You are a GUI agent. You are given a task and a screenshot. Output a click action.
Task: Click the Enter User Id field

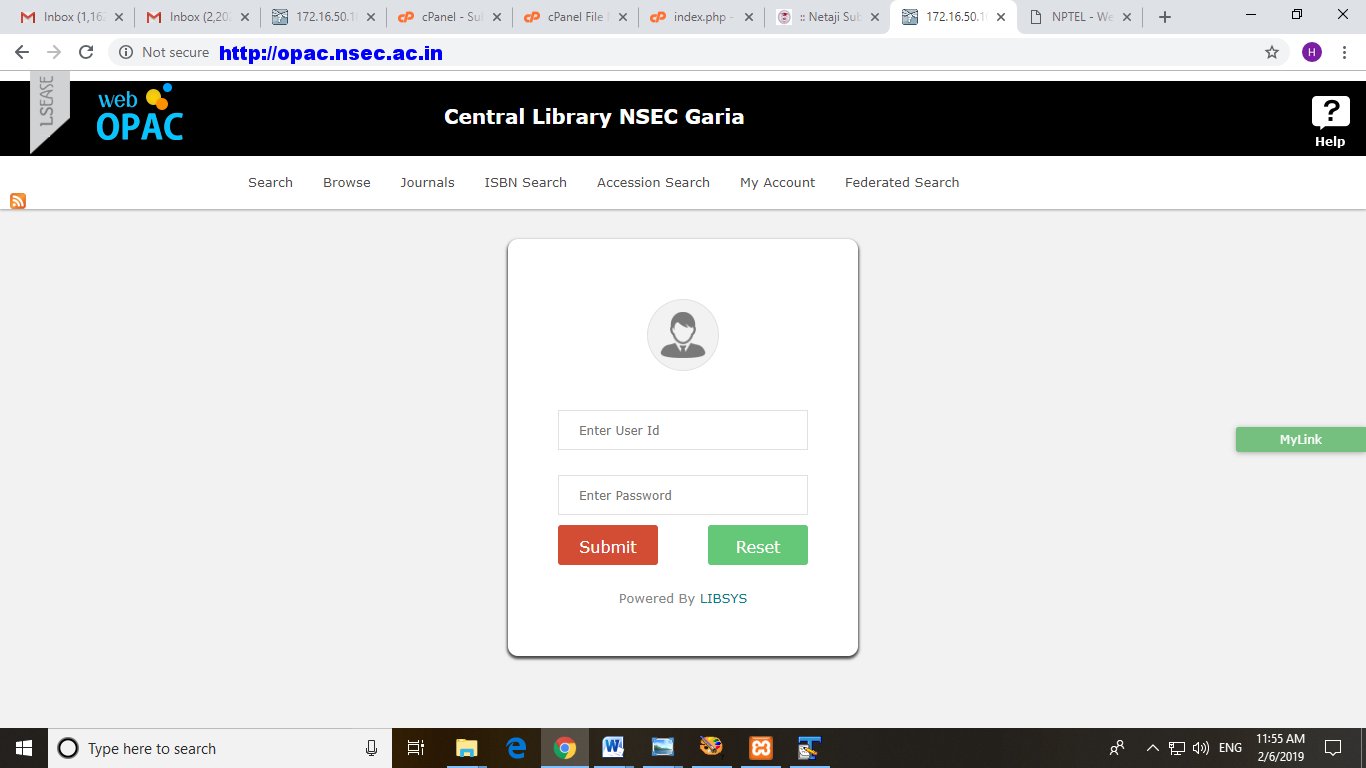[x=682, y=430]
